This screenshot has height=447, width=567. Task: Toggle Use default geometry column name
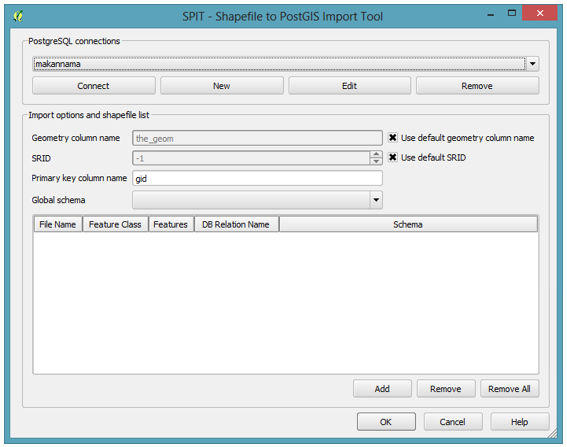point(393,138)
